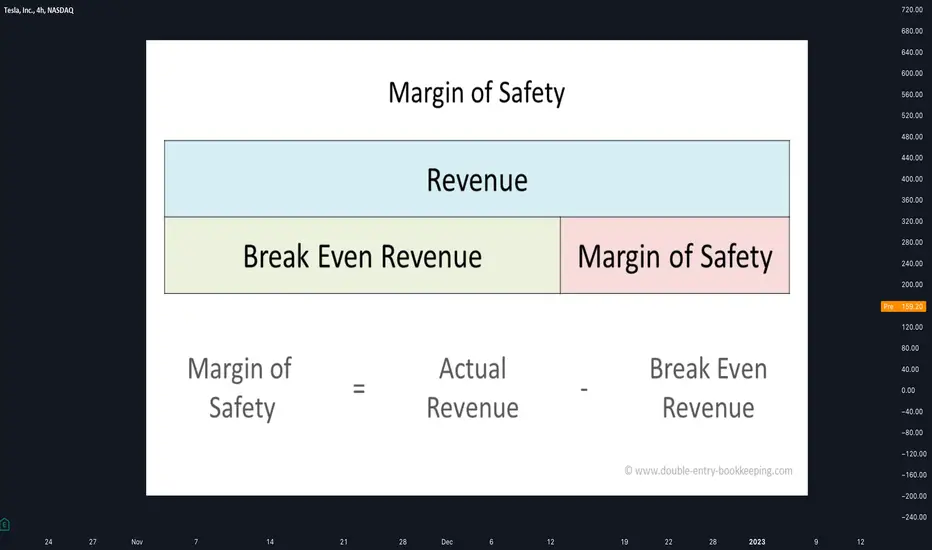This screenshot has width=932, height=550.
Task: Click the equals sign in the formula
Action: click(359, 389)
